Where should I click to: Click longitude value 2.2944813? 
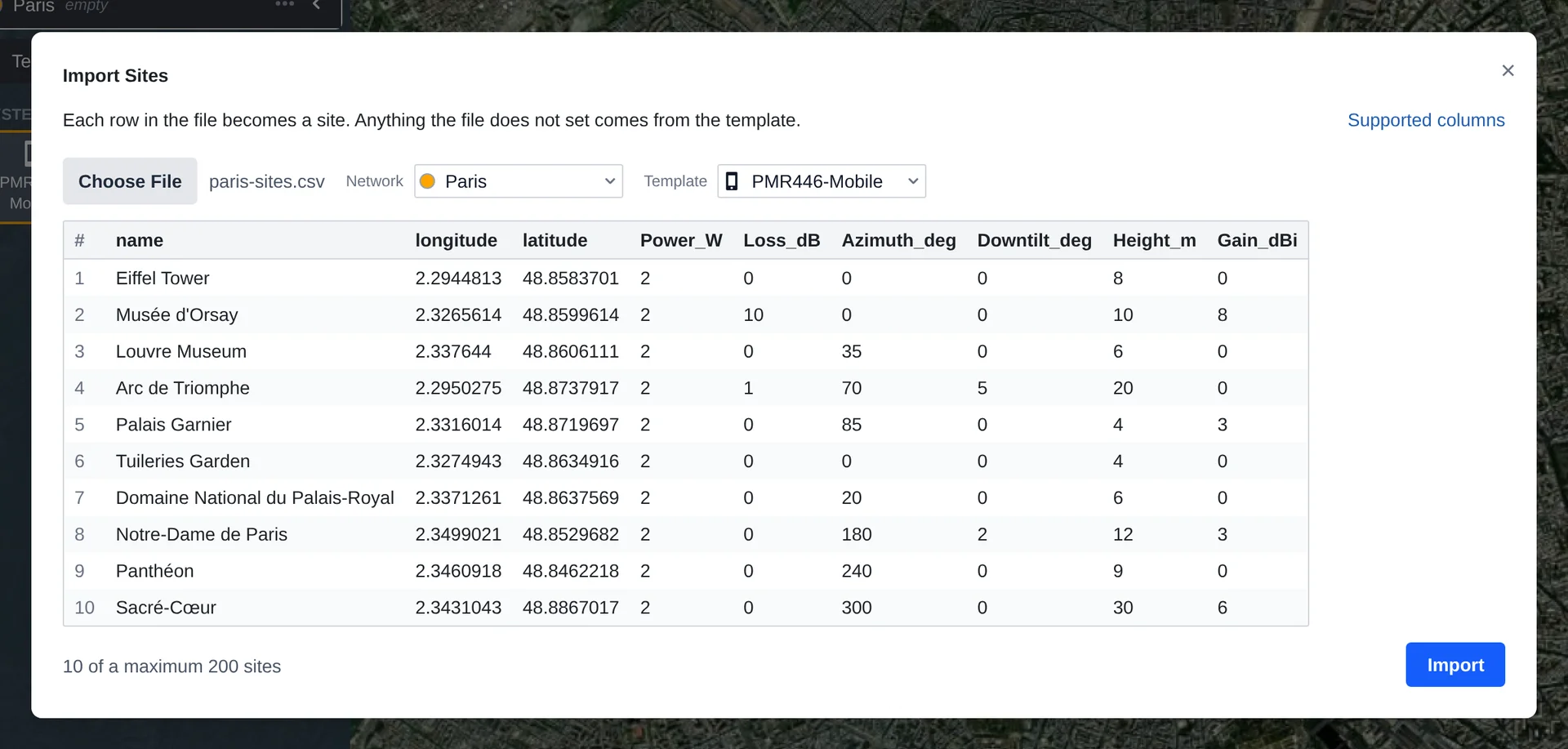tap(458, 278)
